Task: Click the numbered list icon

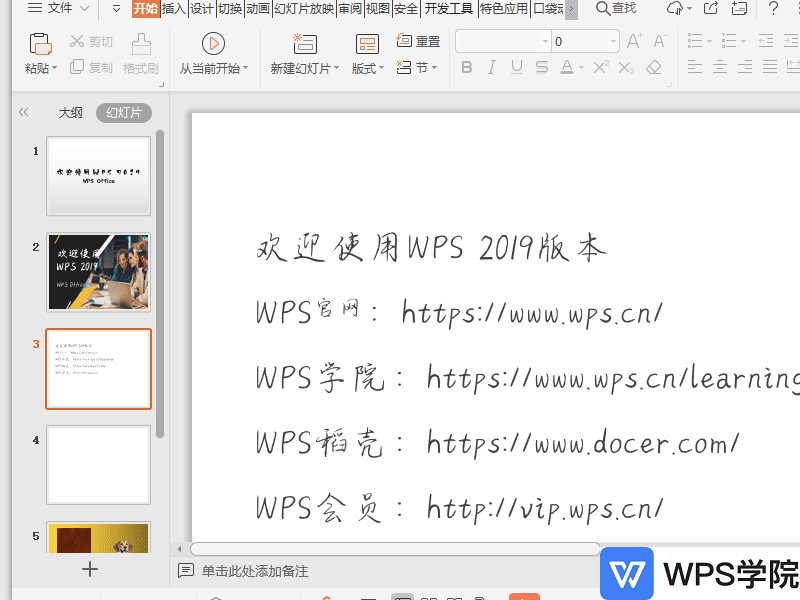Action: coord(729,41)
